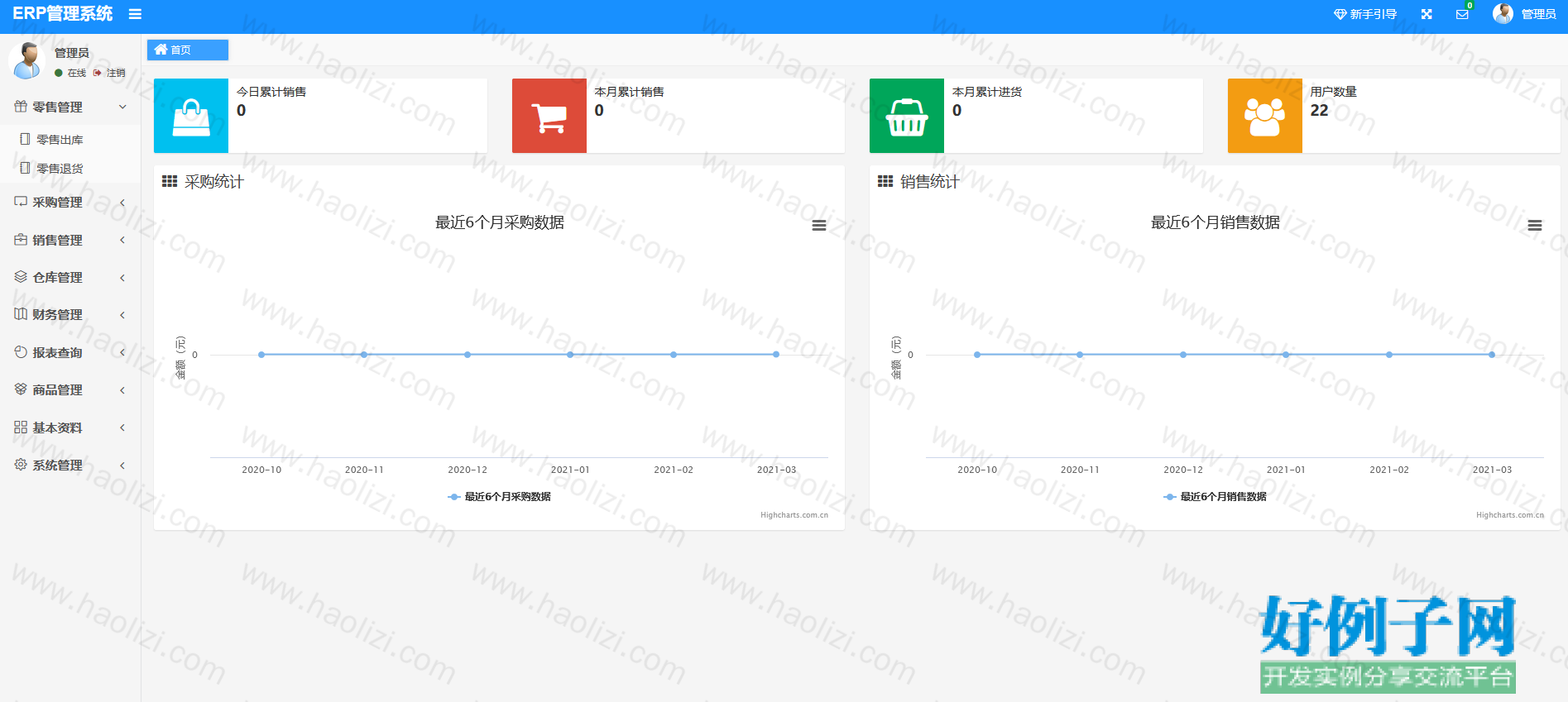Expand the 报表查询 menu
The image size is (1568, 702).
(x=70, y=352)
